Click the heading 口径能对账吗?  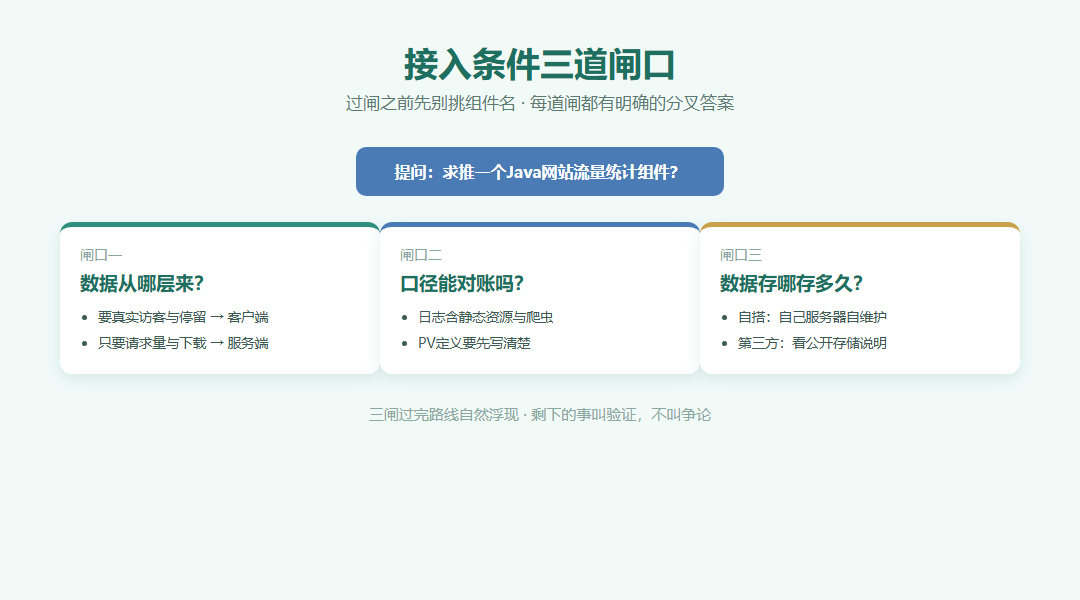point(462,283)
